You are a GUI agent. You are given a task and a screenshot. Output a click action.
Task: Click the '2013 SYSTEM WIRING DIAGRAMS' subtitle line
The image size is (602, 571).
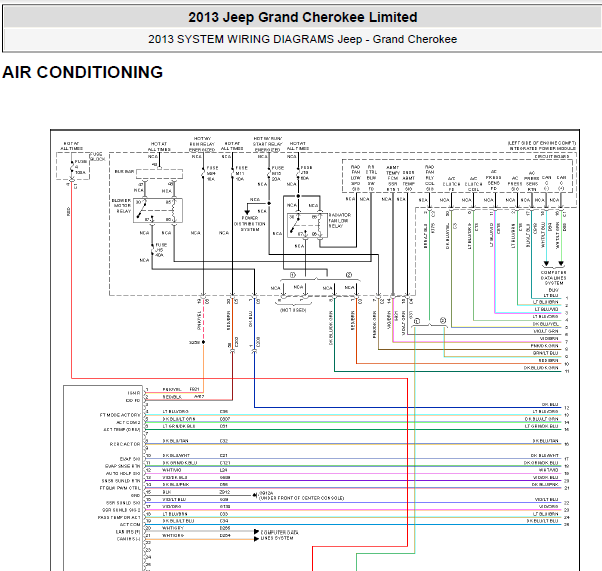point(303,39)
